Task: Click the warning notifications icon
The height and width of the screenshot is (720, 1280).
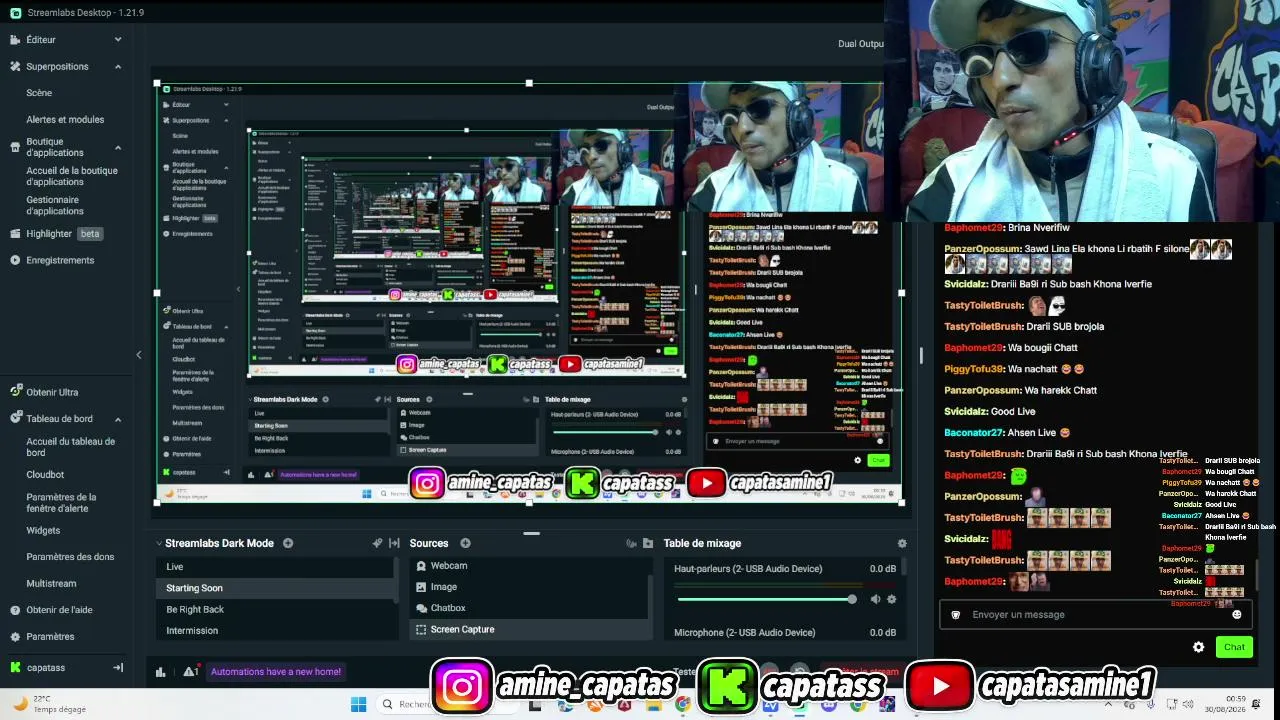Action: 190,672
